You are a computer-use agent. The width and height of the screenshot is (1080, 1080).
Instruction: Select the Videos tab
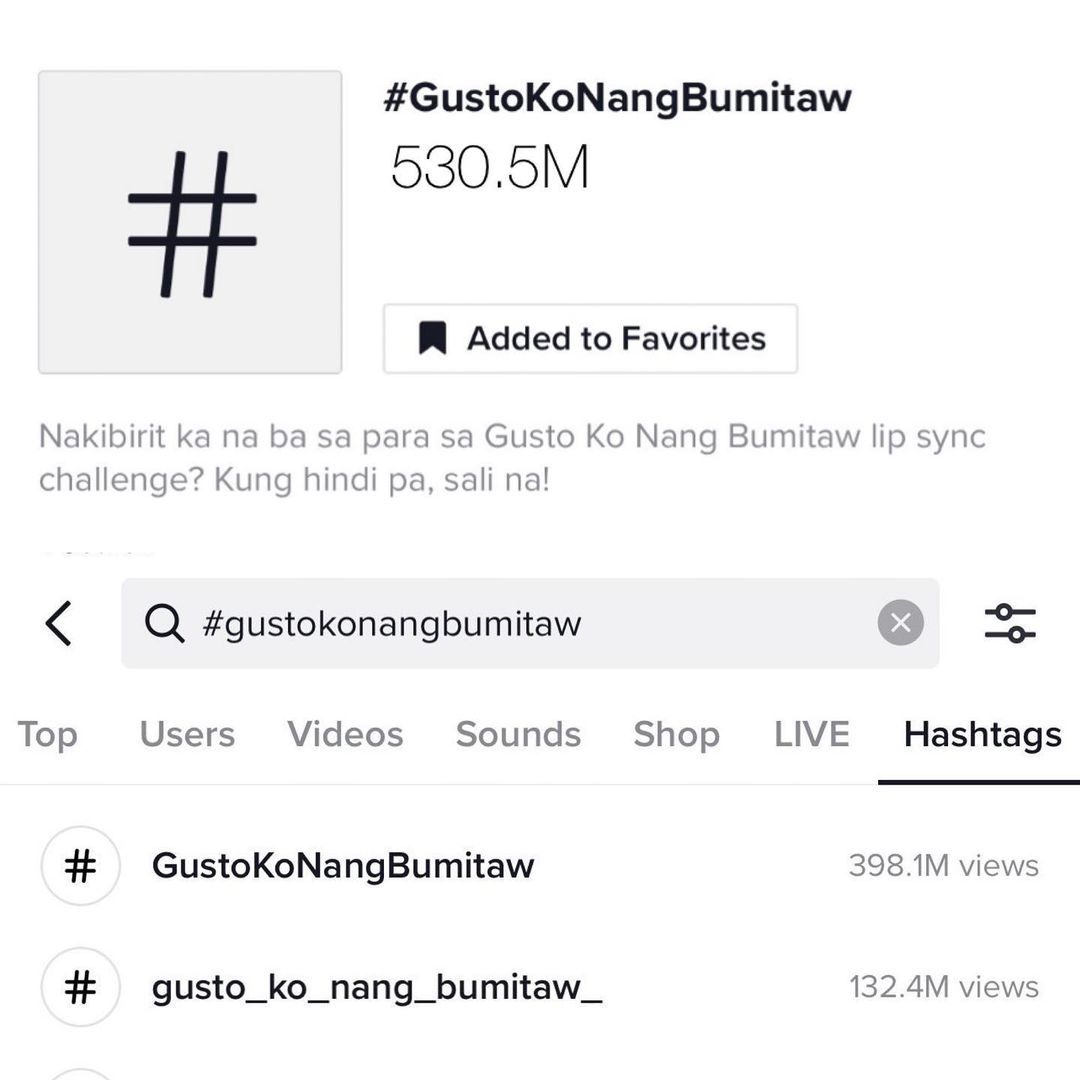[345, 735]
